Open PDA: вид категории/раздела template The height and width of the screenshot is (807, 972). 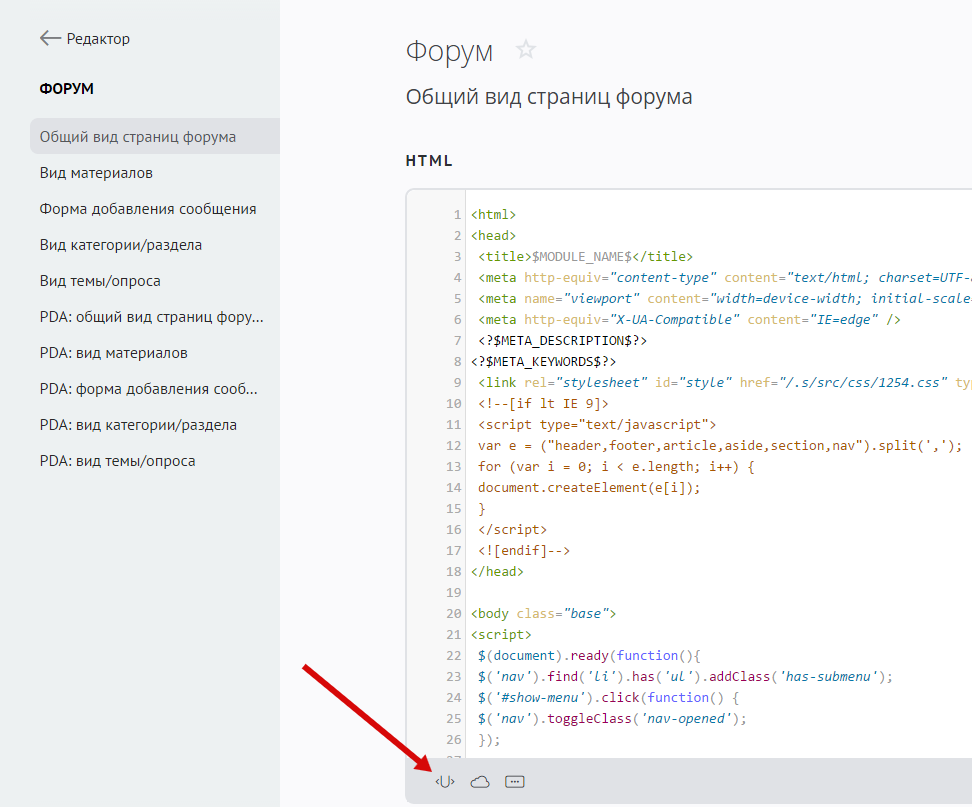point(138,425)
